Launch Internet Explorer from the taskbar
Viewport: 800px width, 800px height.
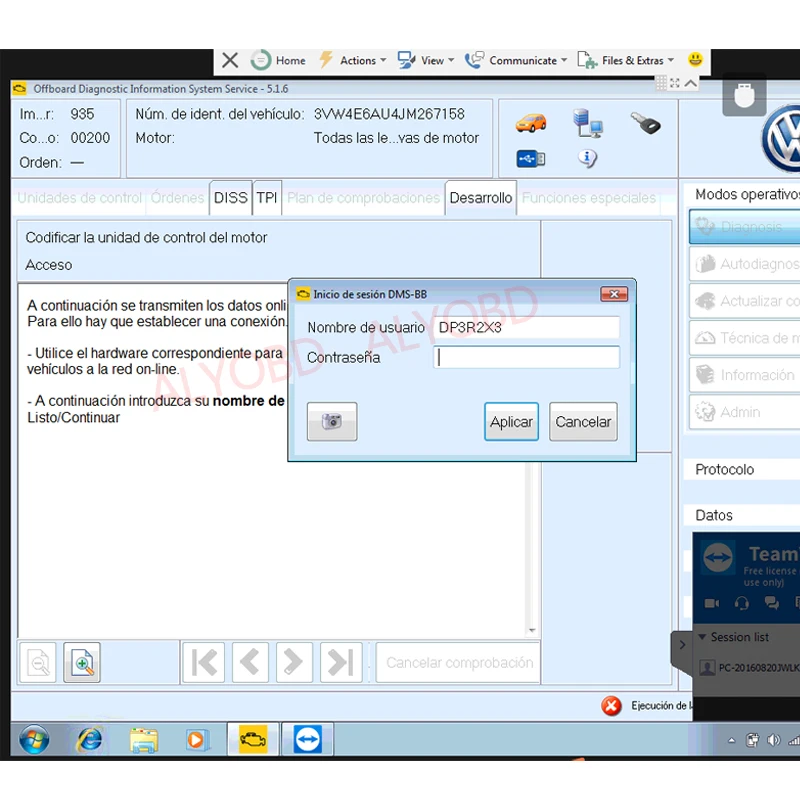click(x=89, y=739)
